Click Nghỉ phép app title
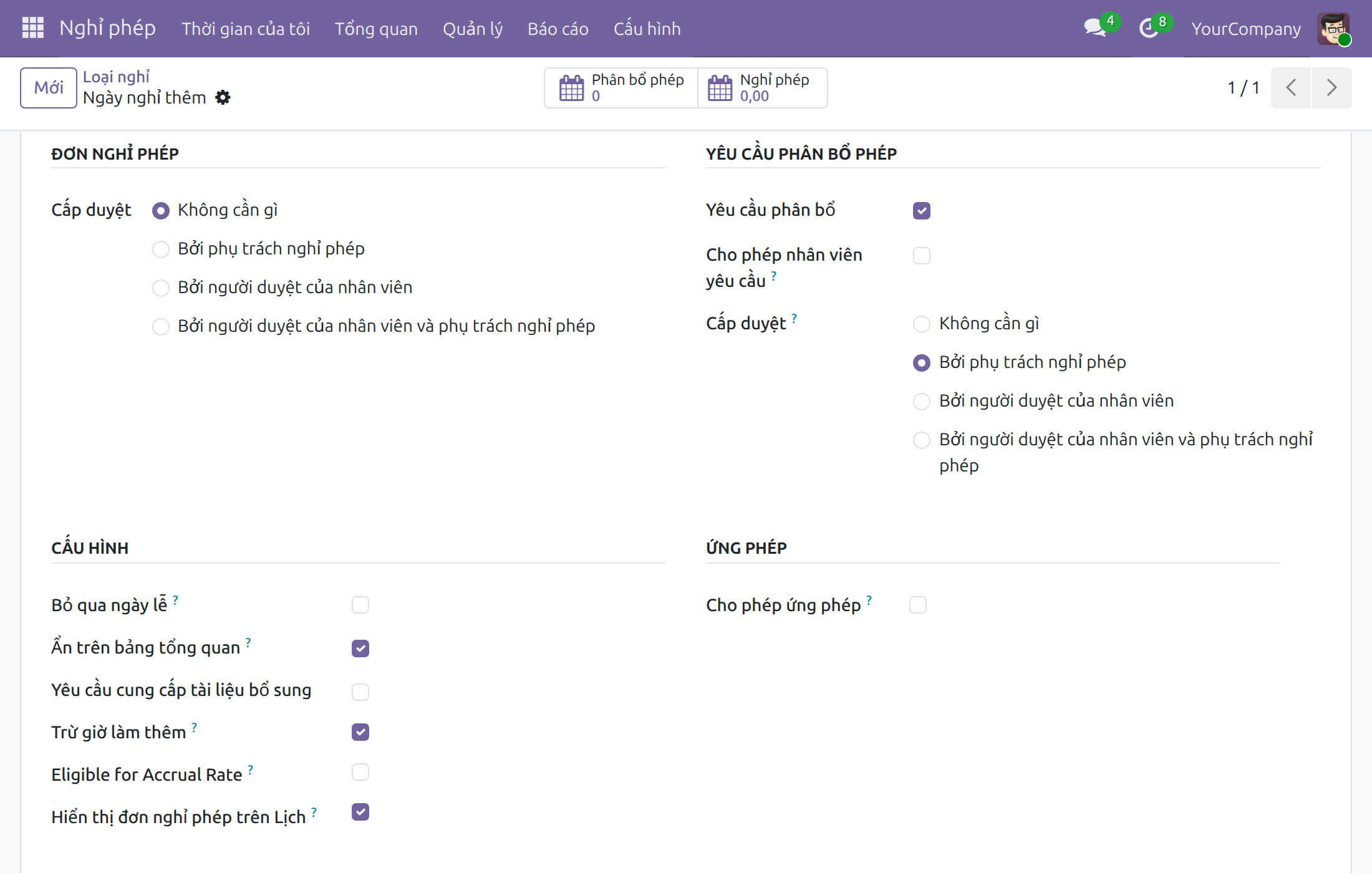Screen dimensions: 1372x873 click(x=107, y=28)
